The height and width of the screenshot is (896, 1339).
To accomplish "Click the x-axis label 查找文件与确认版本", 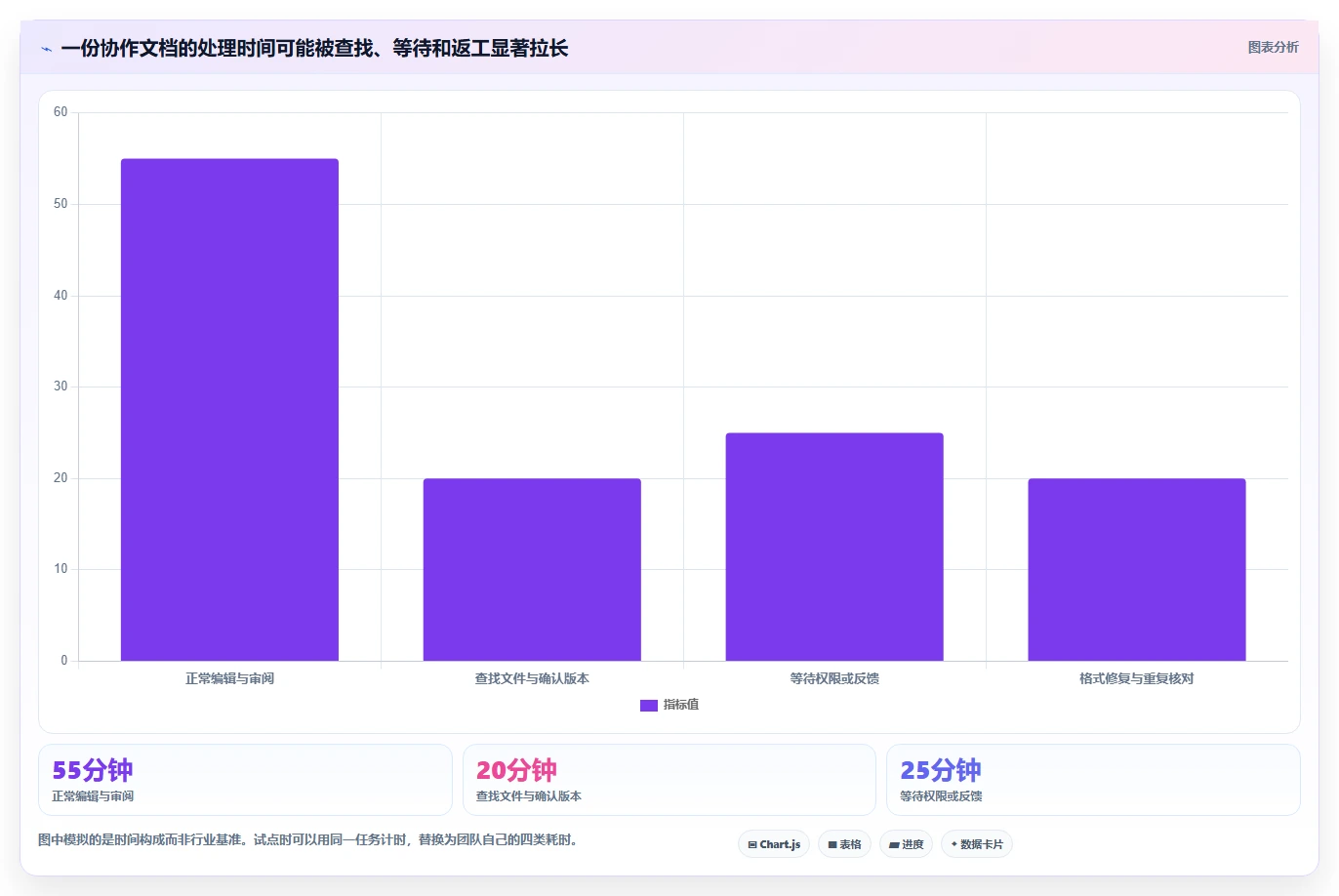I will tap(532, 678).
